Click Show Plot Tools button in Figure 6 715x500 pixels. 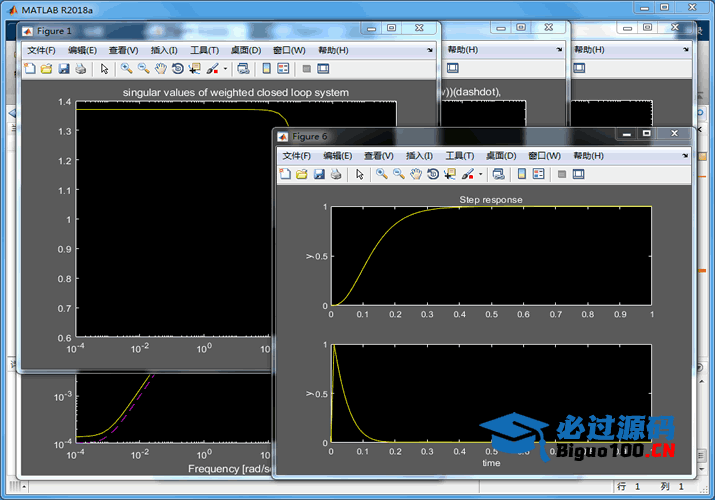click(579, 174)
